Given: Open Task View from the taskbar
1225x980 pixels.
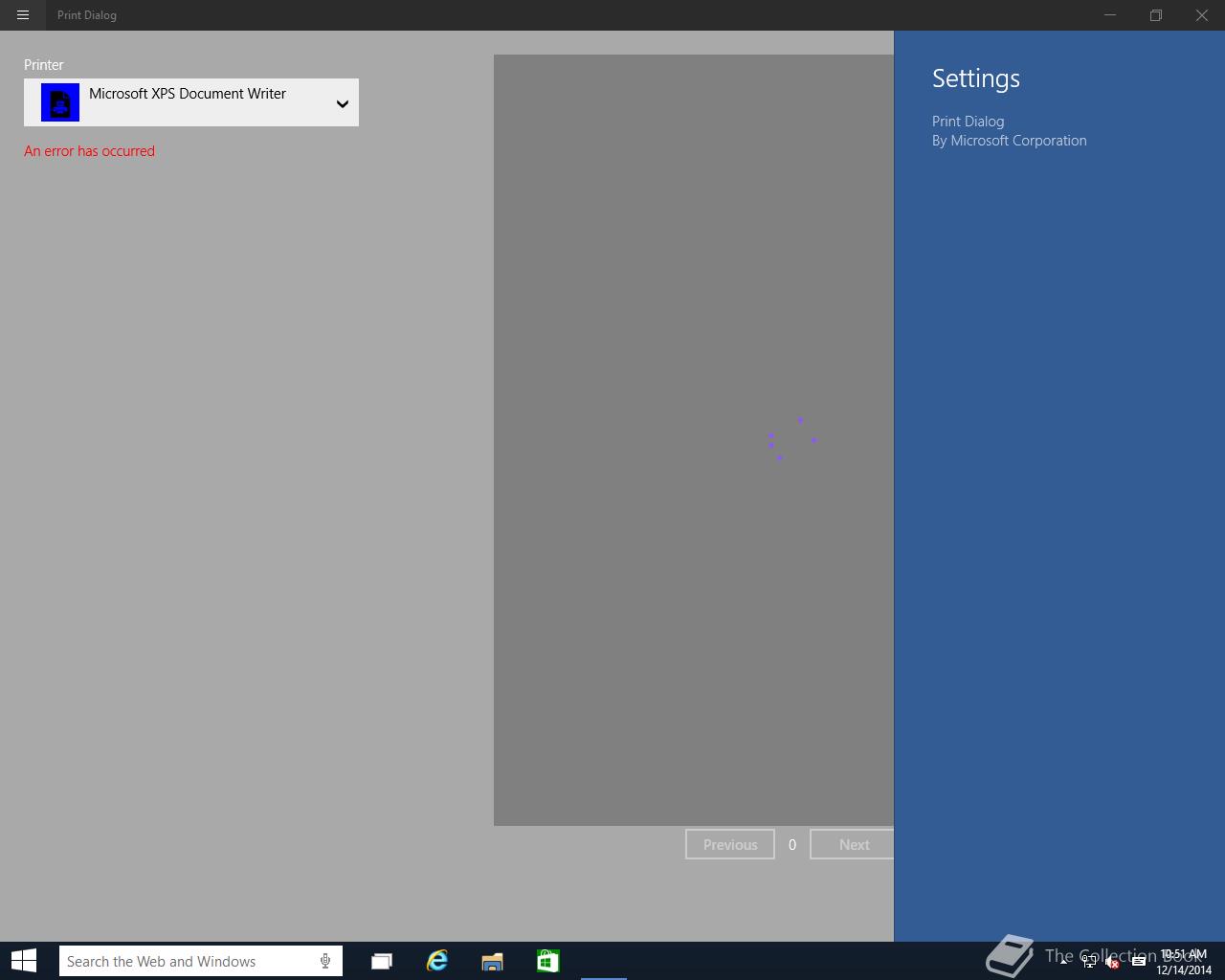Looking at the screenshot, I should point(382,961).
